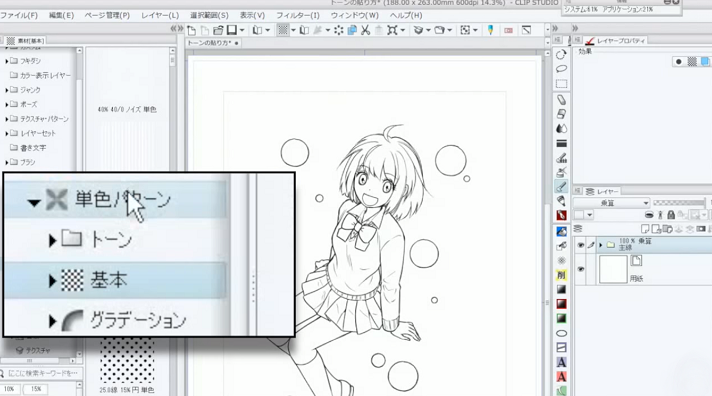The height and width of the screenshot is (396, 712).
Task: Select the lasso selection tool icon
Action: point(562,69)
